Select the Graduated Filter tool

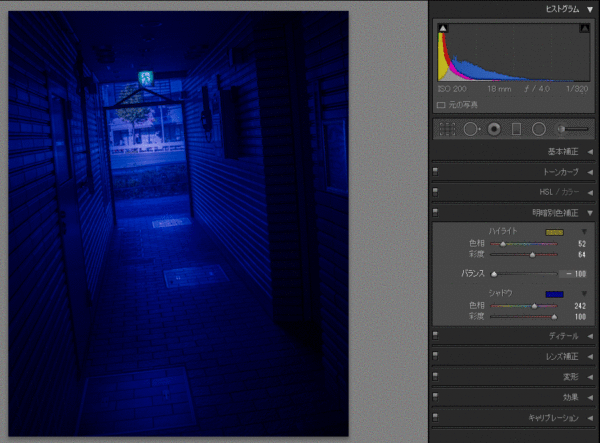(x=516, y=129)
